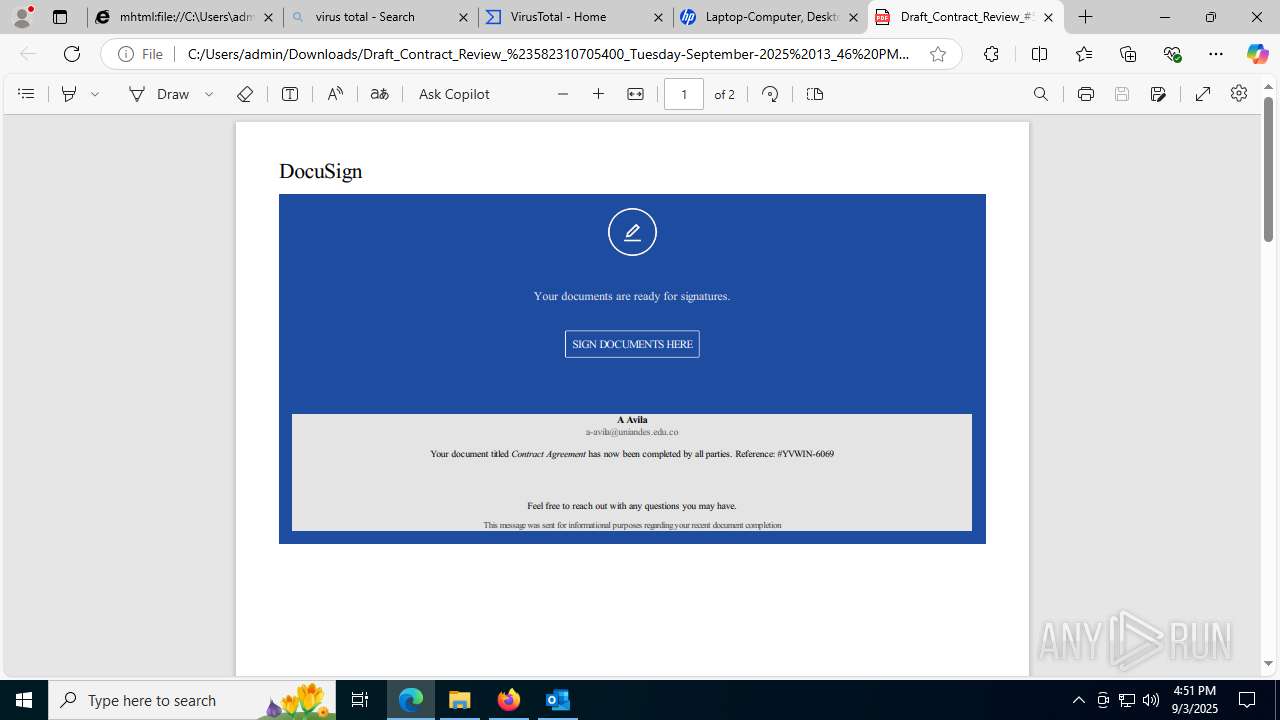1280x720 pixels.
Task: Click the scrollbar down arrow
Action: click(1268, 663)
